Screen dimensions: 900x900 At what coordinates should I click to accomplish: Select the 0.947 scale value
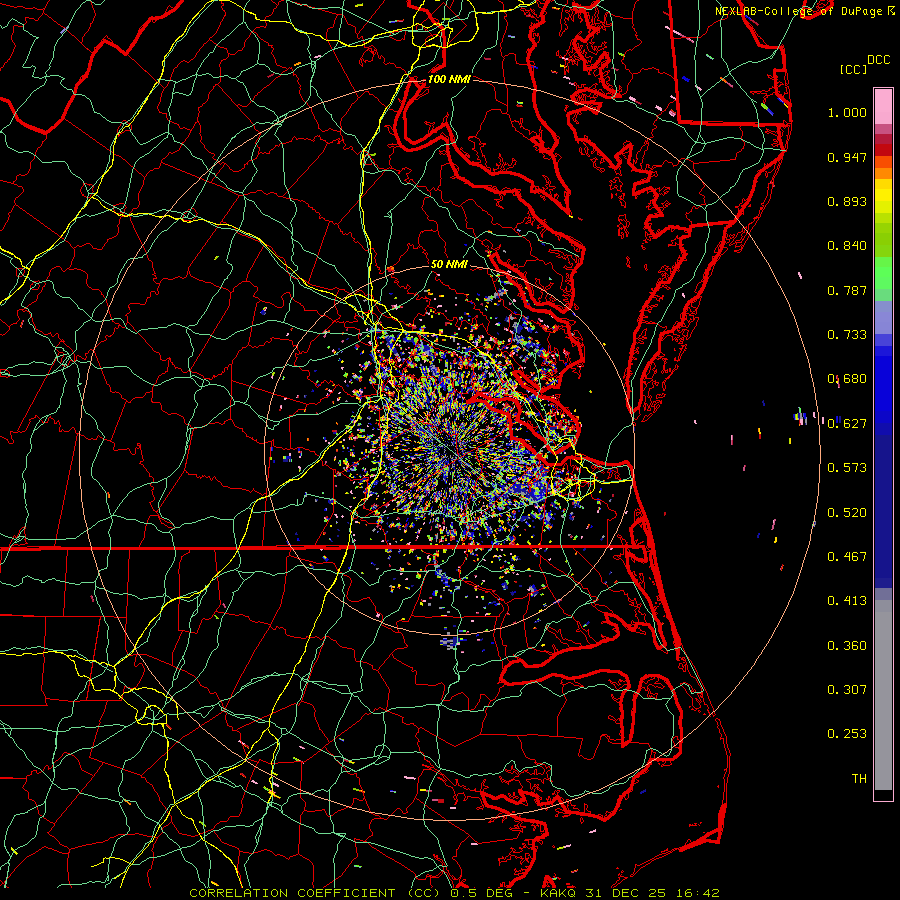[x=847, y=157]
